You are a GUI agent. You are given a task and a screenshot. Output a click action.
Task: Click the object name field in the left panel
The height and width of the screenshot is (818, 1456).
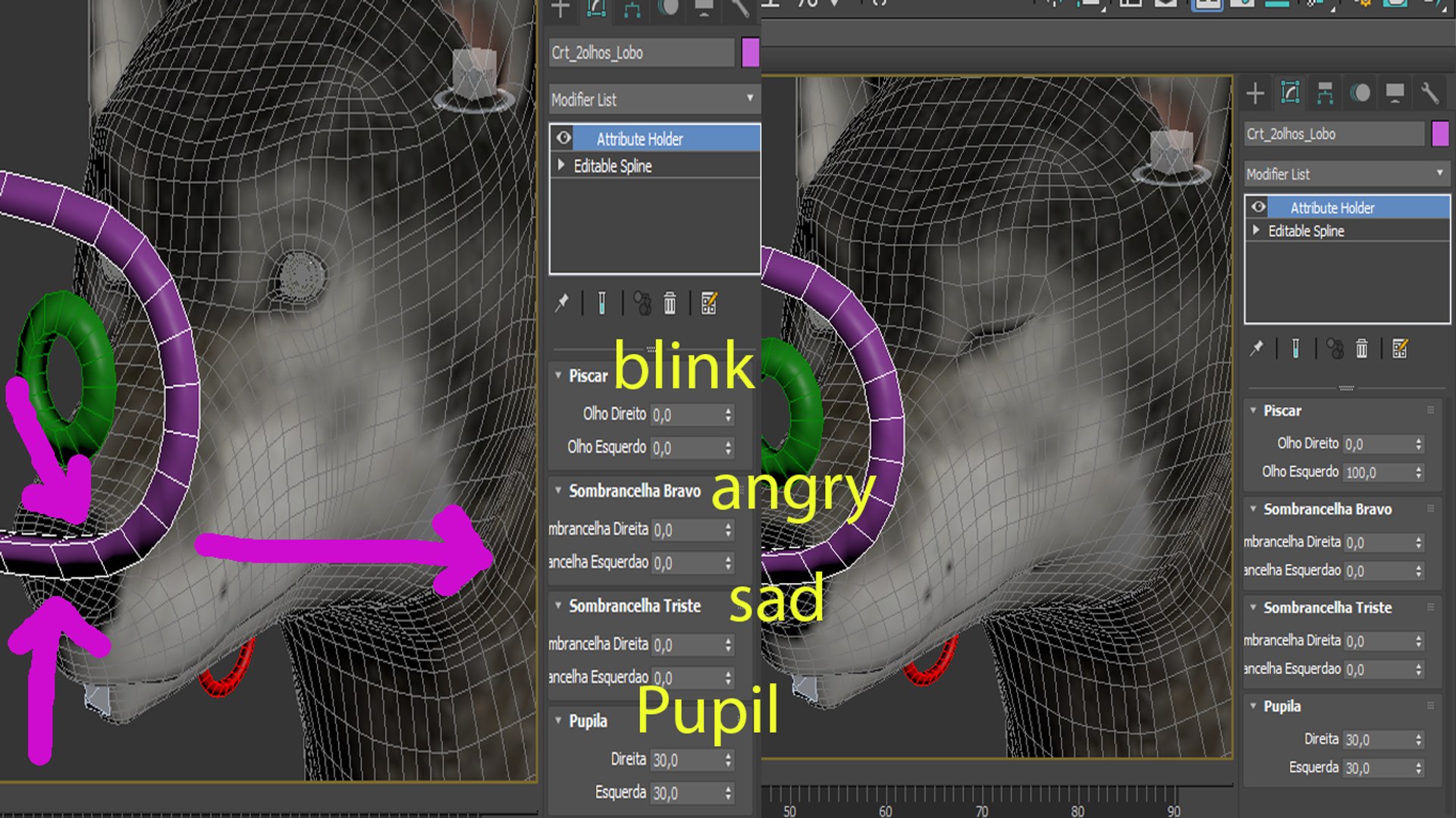[642, 52]
